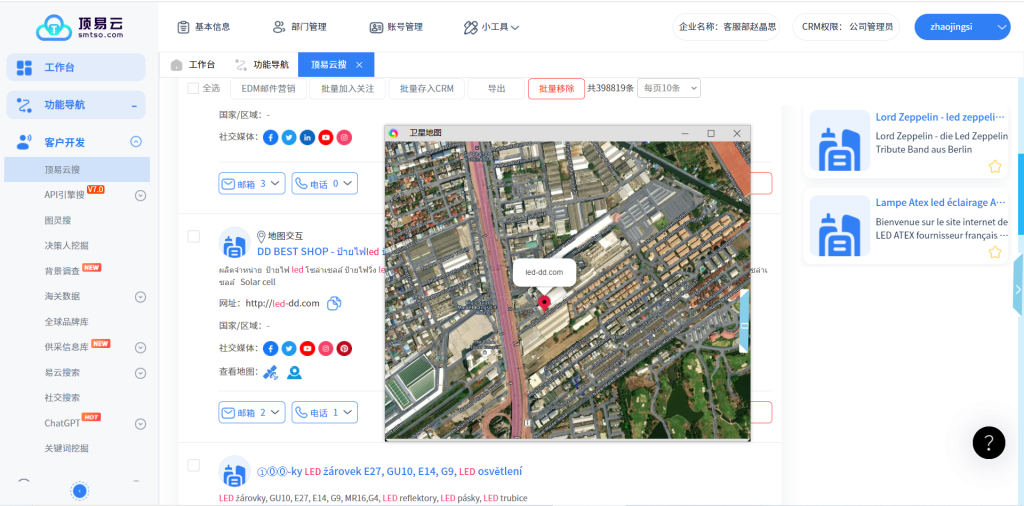Expand the 电话 1 phone list for DD BEST SHOP

pos(329,412)
